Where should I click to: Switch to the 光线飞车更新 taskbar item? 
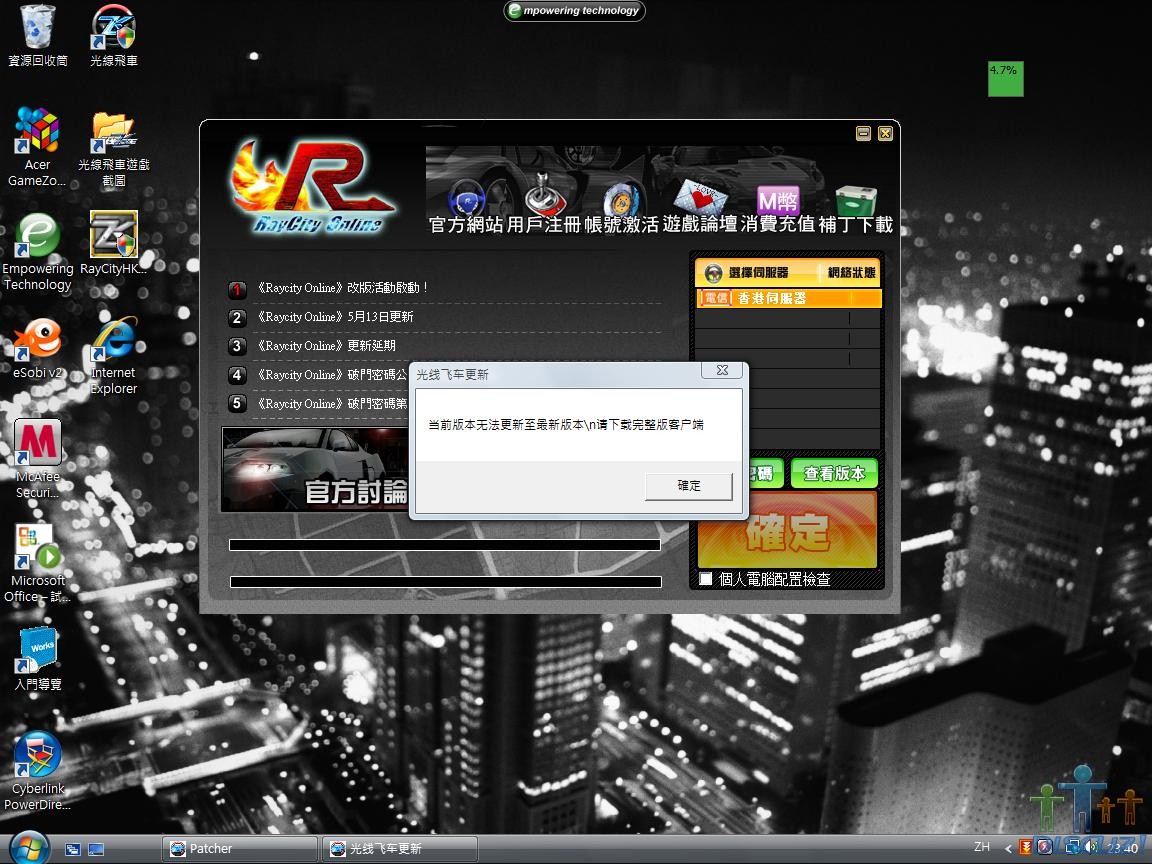pyautogui.click(x=400, y=849)
